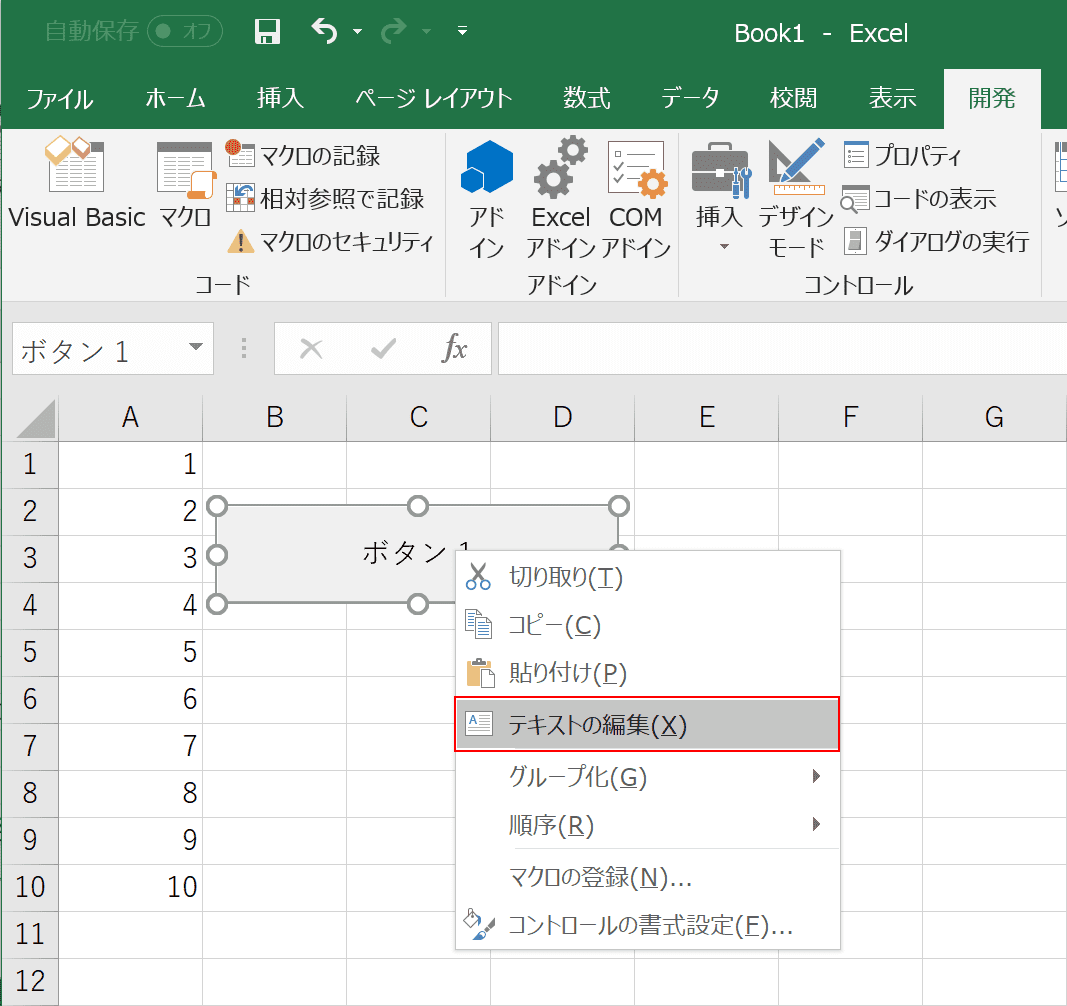Select column B header
The image size is (1067, 1006).
coord(274,417)
